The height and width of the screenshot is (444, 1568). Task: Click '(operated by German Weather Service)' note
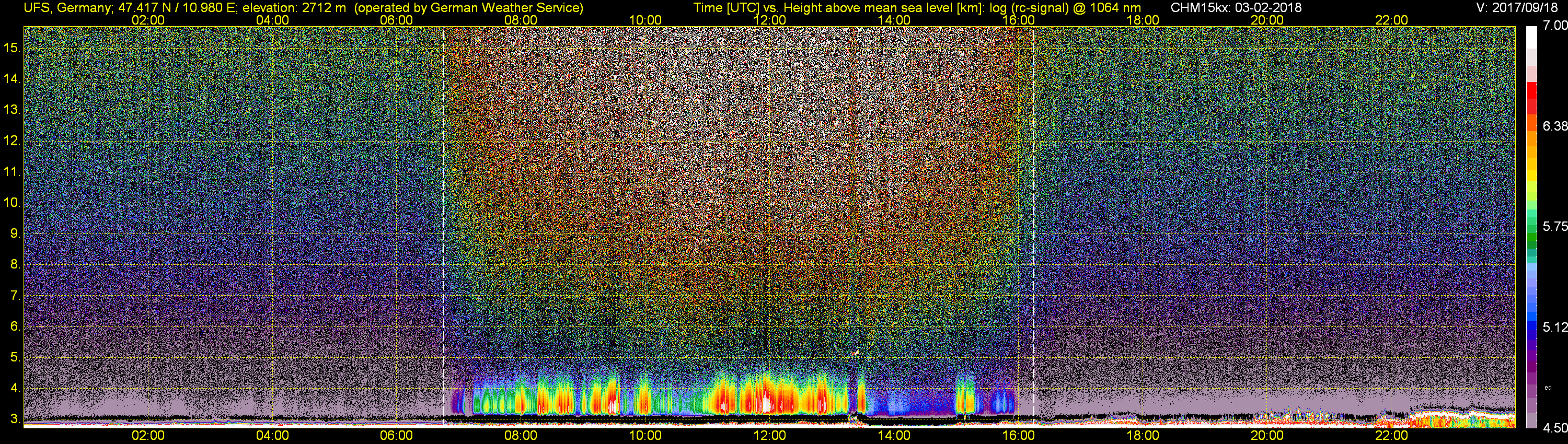pyautogui.click(x=469, y=8)
